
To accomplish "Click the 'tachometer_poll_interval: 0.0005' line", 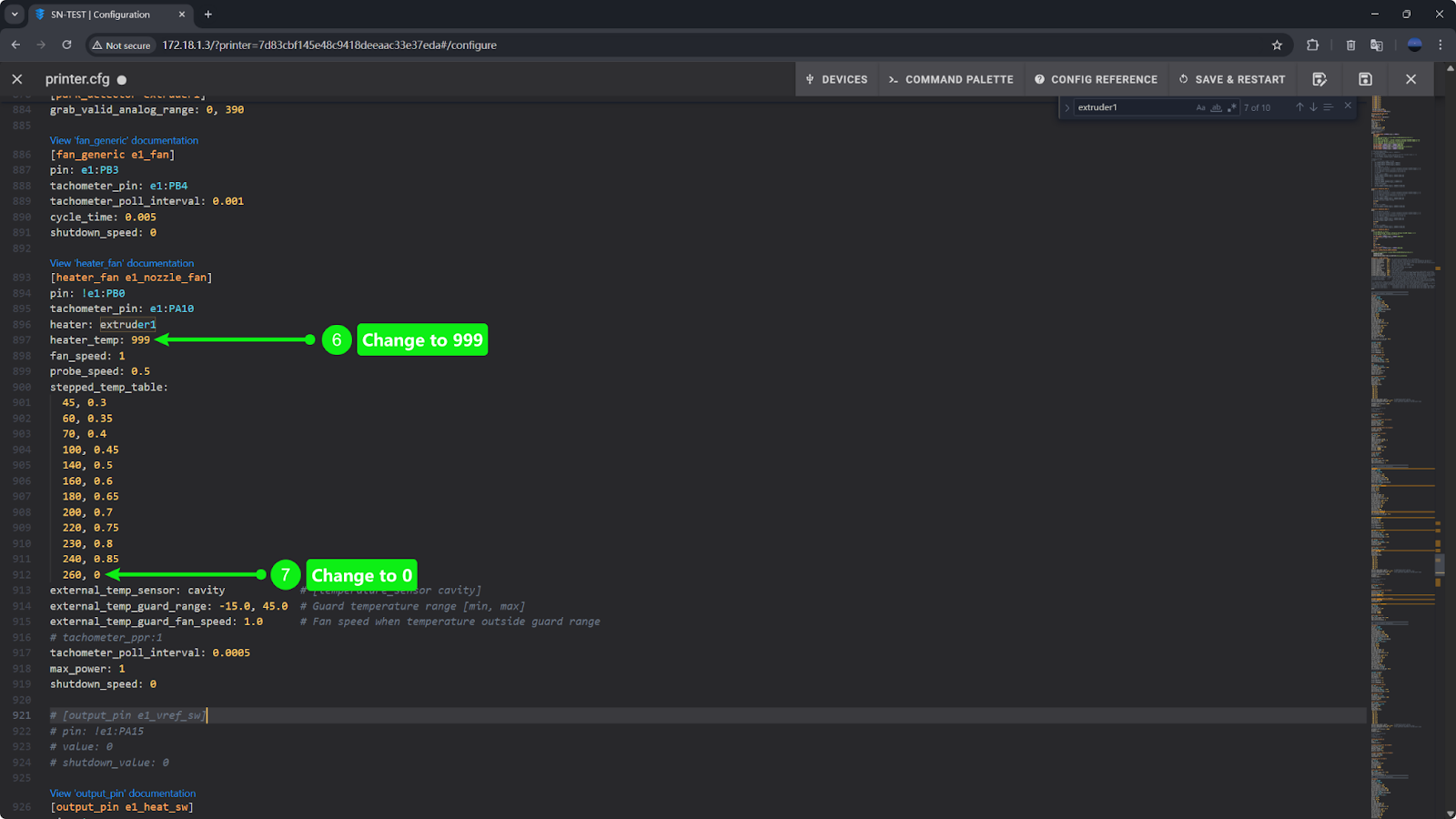I will click(x=150, y=653).
